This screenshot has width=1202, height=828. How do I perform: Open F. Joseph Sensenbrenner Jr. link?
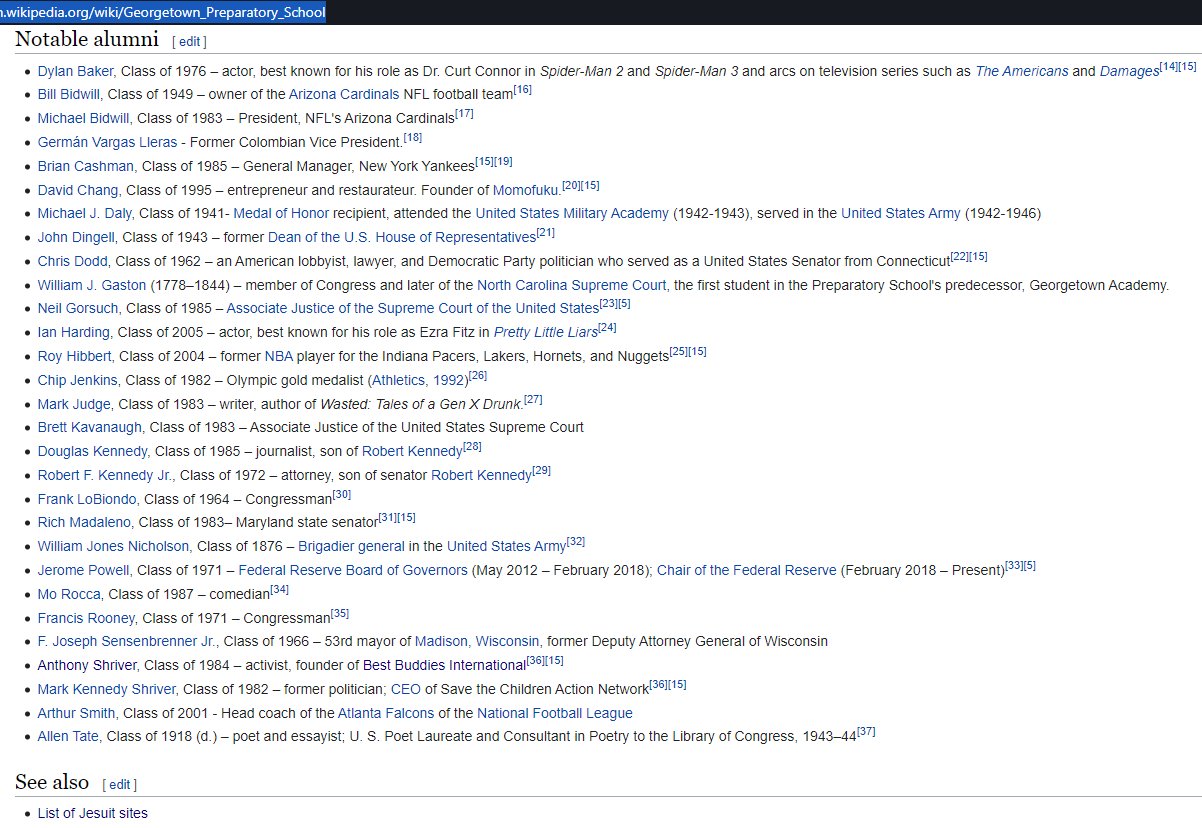coord(127,641)
